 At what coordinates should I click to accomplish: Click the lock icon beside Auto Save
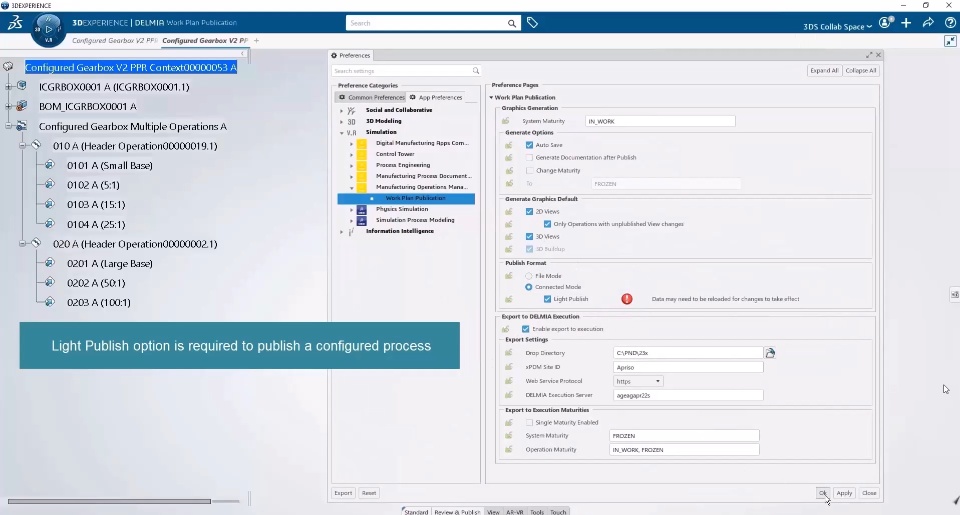509,145
